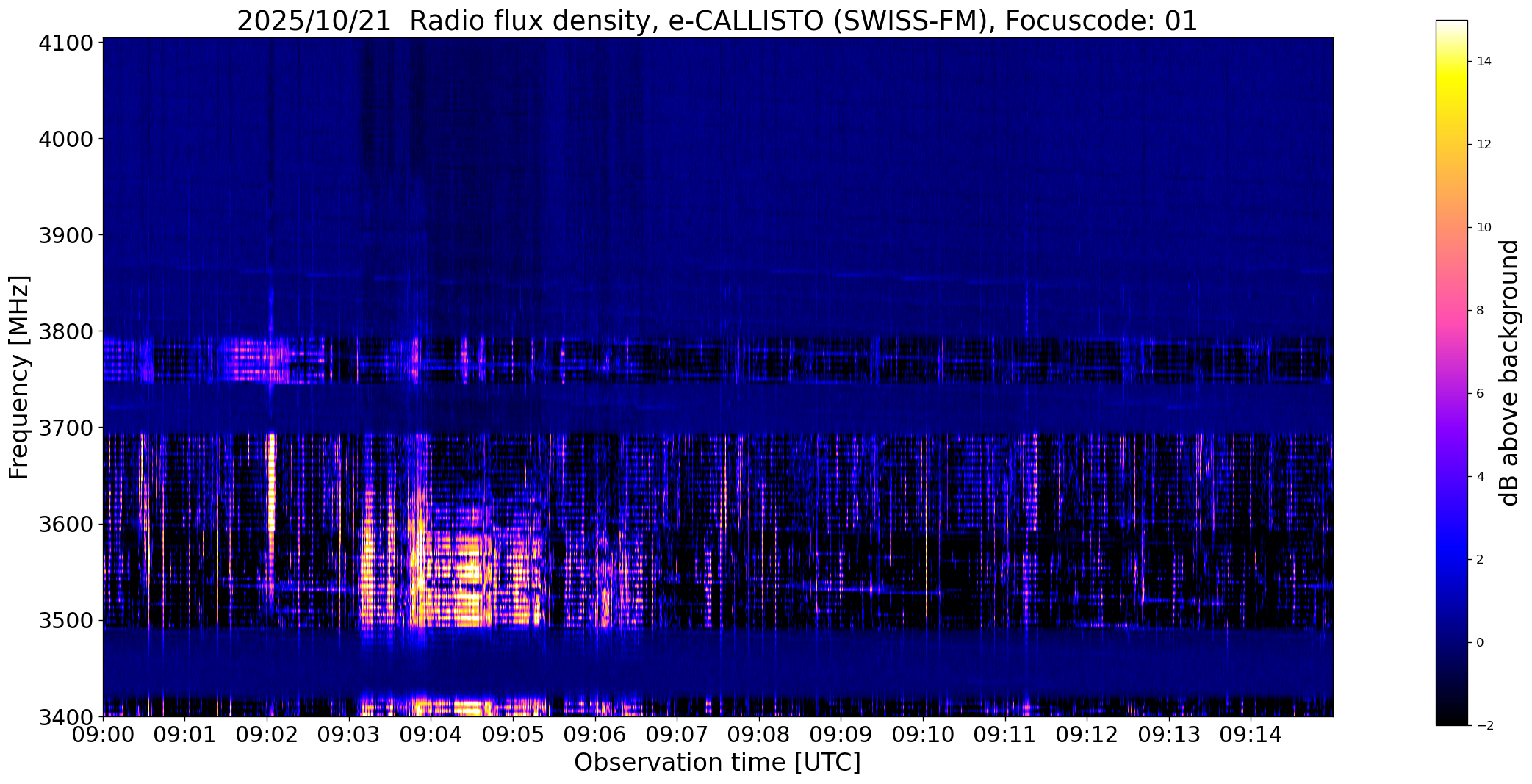Click the 4000 frequency tick label
Screen dimensions: 1532x784
point(65,139)
